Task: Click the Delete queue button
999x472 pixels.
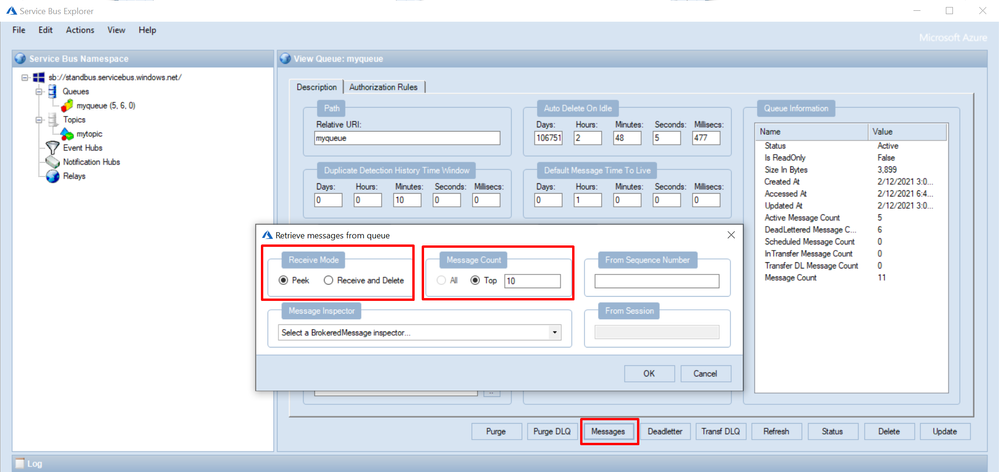Action: (x=889, y=431)
